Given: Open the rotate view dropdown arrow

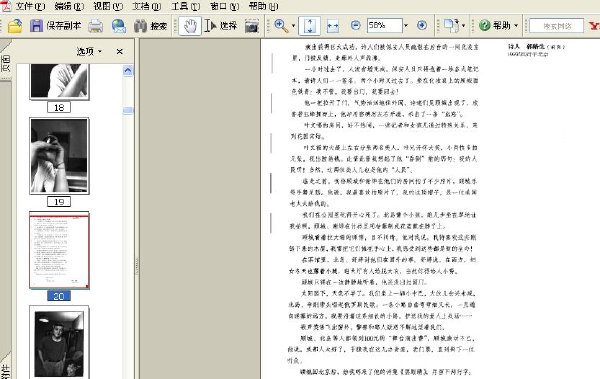Looking at the screenshot, I should (x=464, y=26).
